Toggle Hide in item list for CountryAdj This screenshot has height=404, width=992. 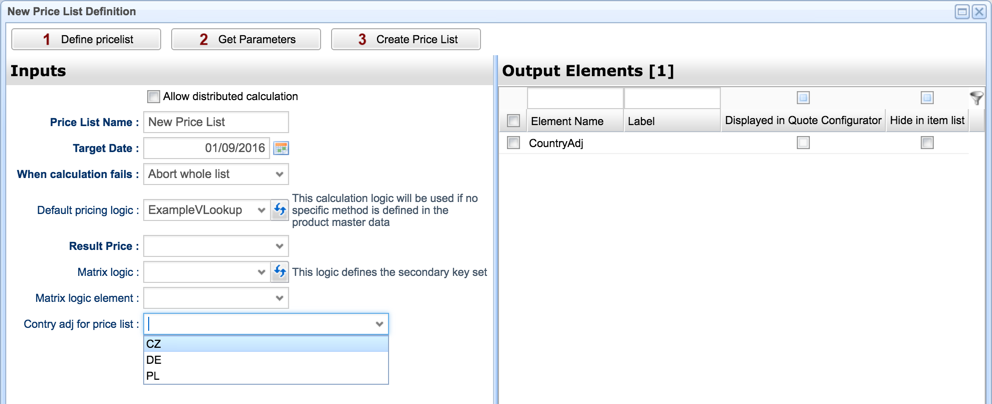tap(927, 143)
